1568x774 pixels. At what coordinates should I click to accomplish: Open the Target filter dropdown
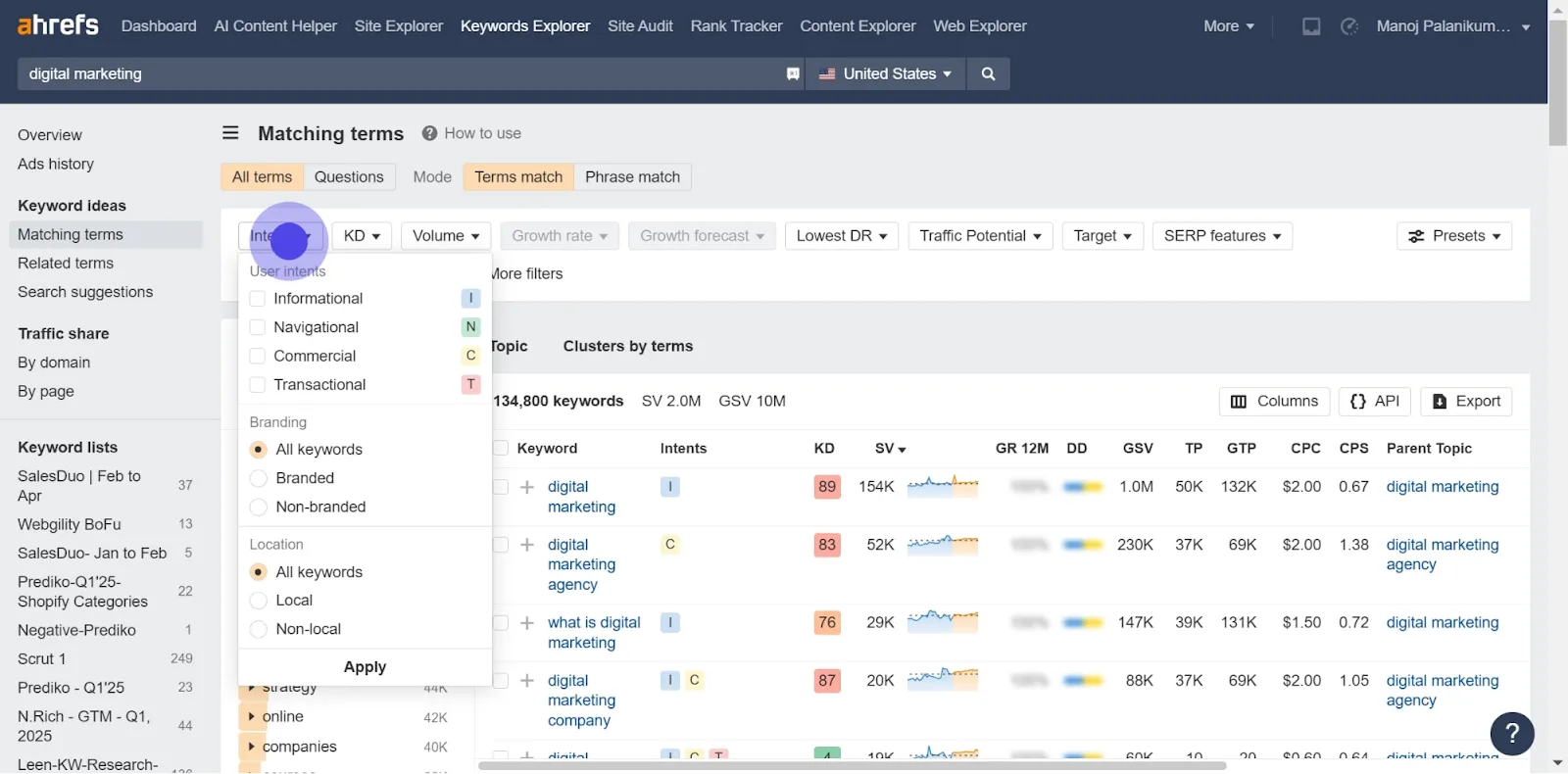[1103, 236]
